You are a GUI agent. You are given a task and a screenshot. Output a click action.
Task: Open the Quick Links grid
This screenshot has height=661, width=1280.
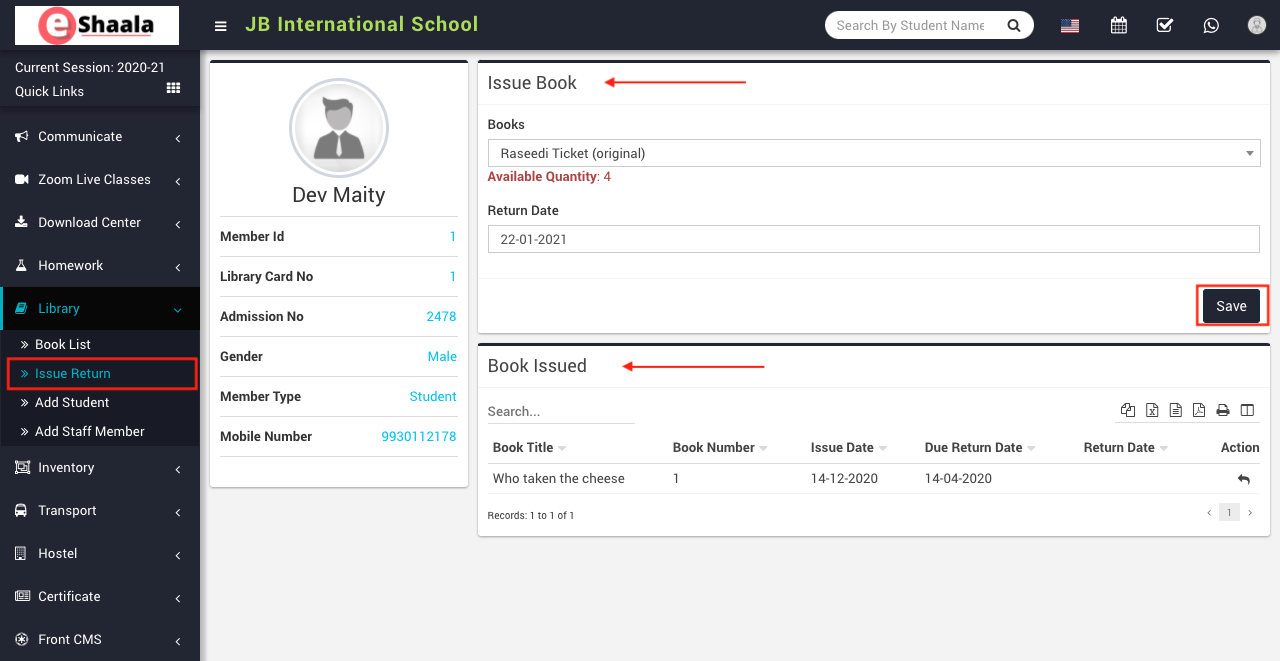173,89
